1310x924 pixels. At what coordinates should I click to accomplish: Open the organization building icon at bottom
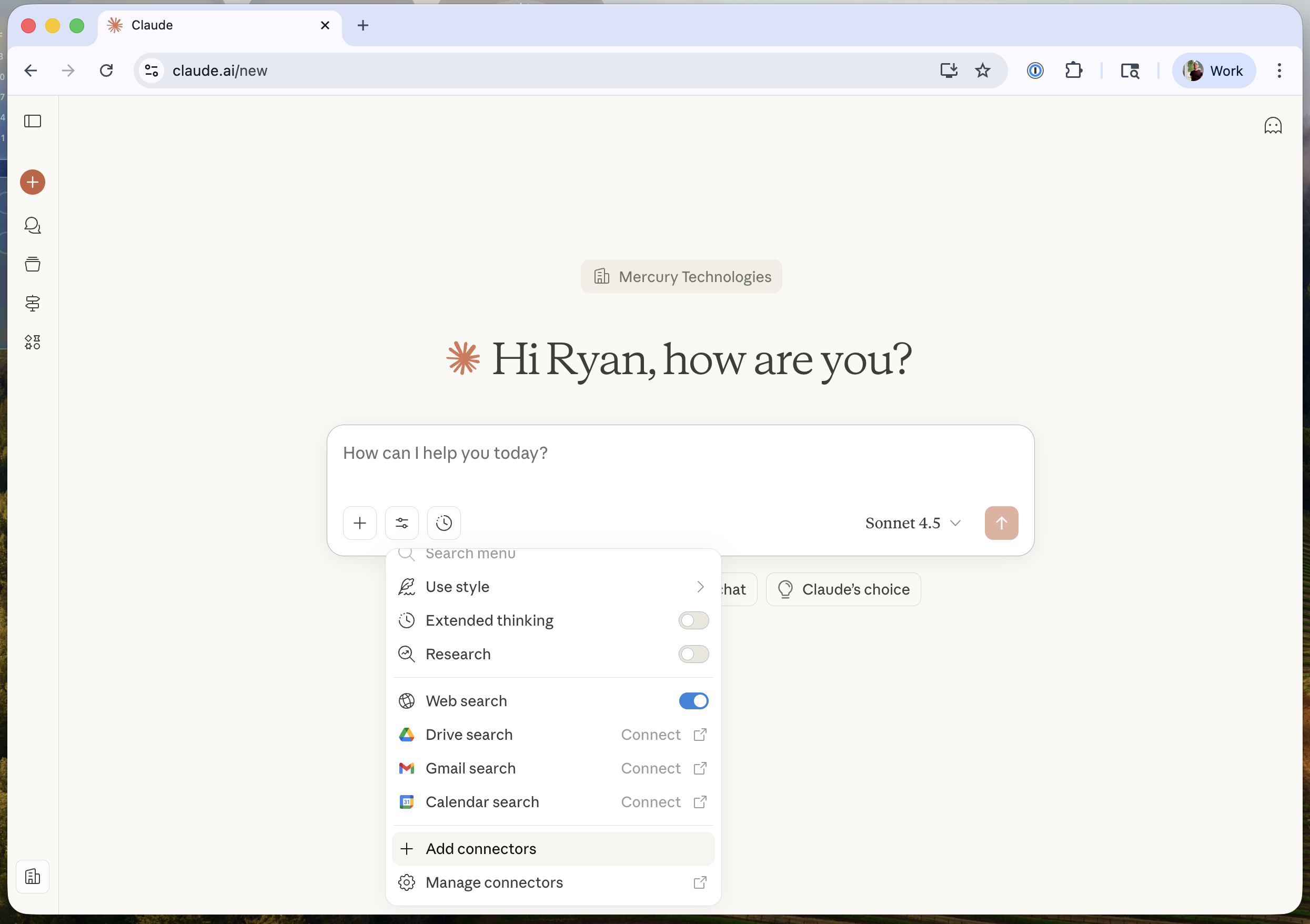(33, 876)
